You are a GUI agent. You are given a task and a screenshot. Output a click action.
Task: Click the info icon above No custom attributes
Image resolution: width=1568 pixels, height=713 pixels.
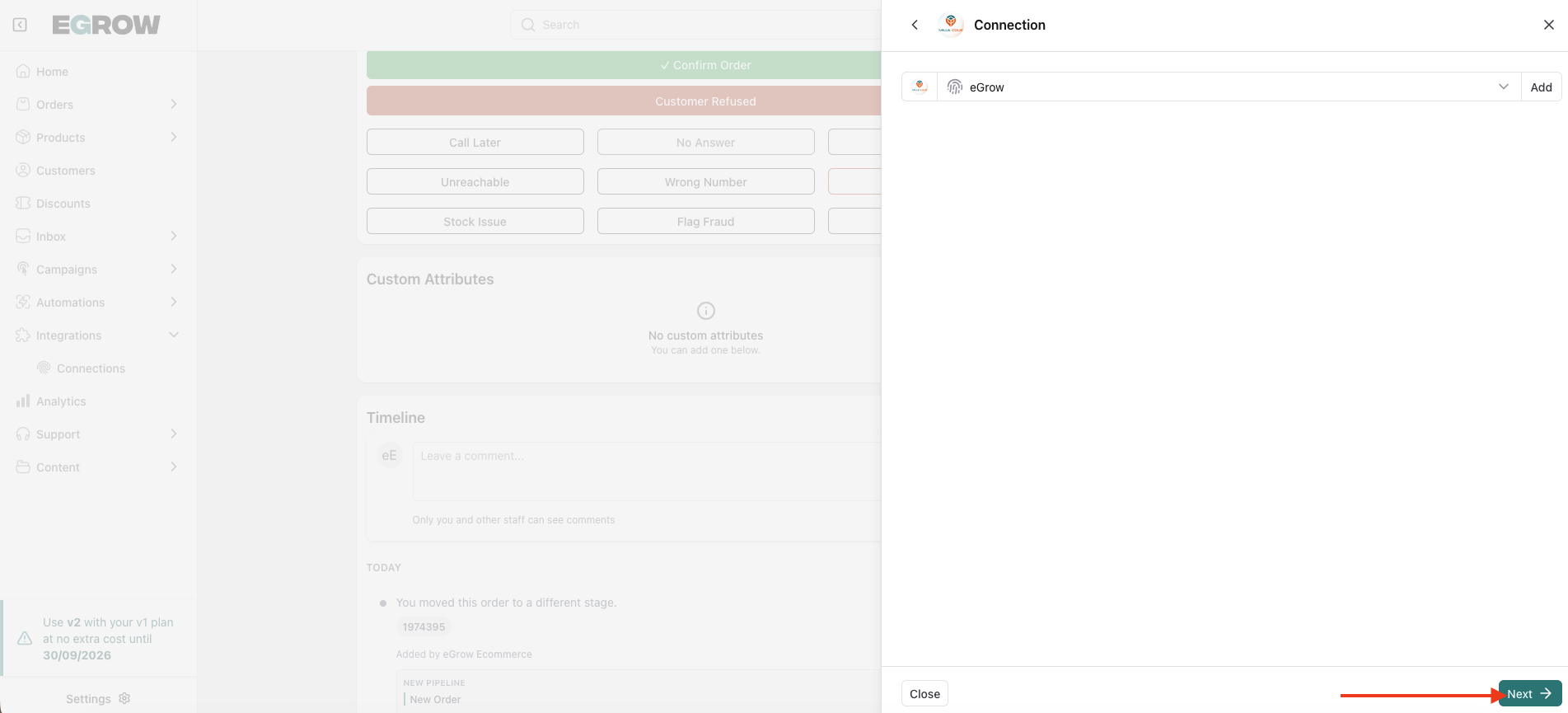(x=706, y=311)
